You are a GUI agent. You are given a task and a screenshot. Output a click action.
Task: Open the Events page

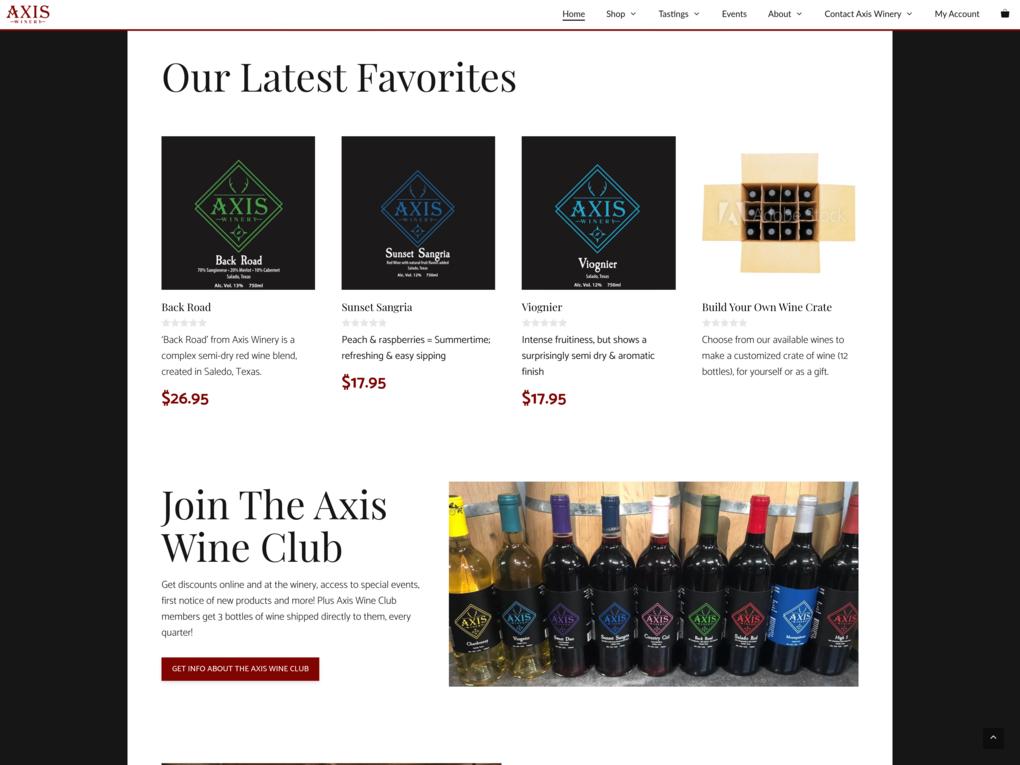click(734, 14)
